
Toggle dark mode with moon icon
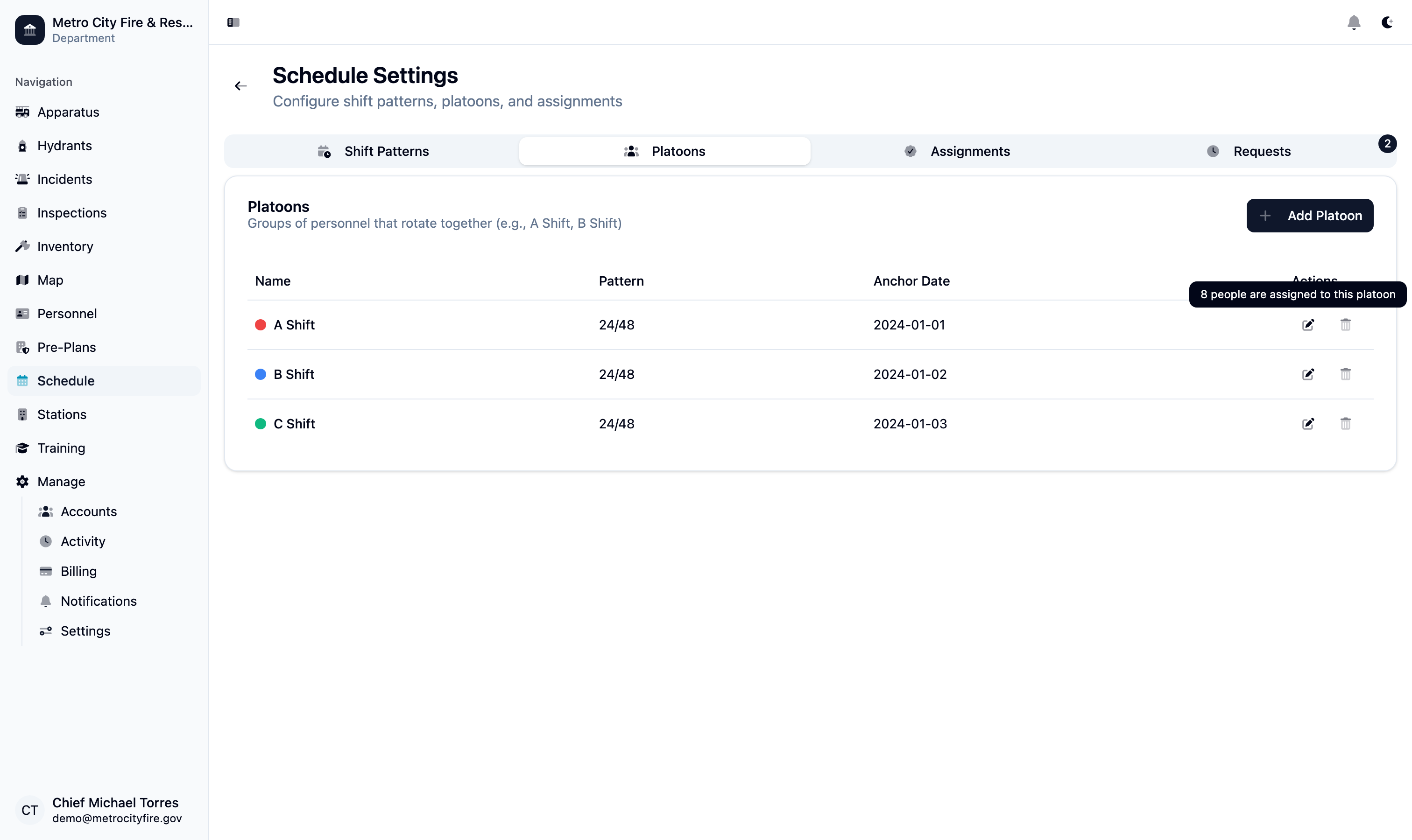click(x=1386, y=23)
